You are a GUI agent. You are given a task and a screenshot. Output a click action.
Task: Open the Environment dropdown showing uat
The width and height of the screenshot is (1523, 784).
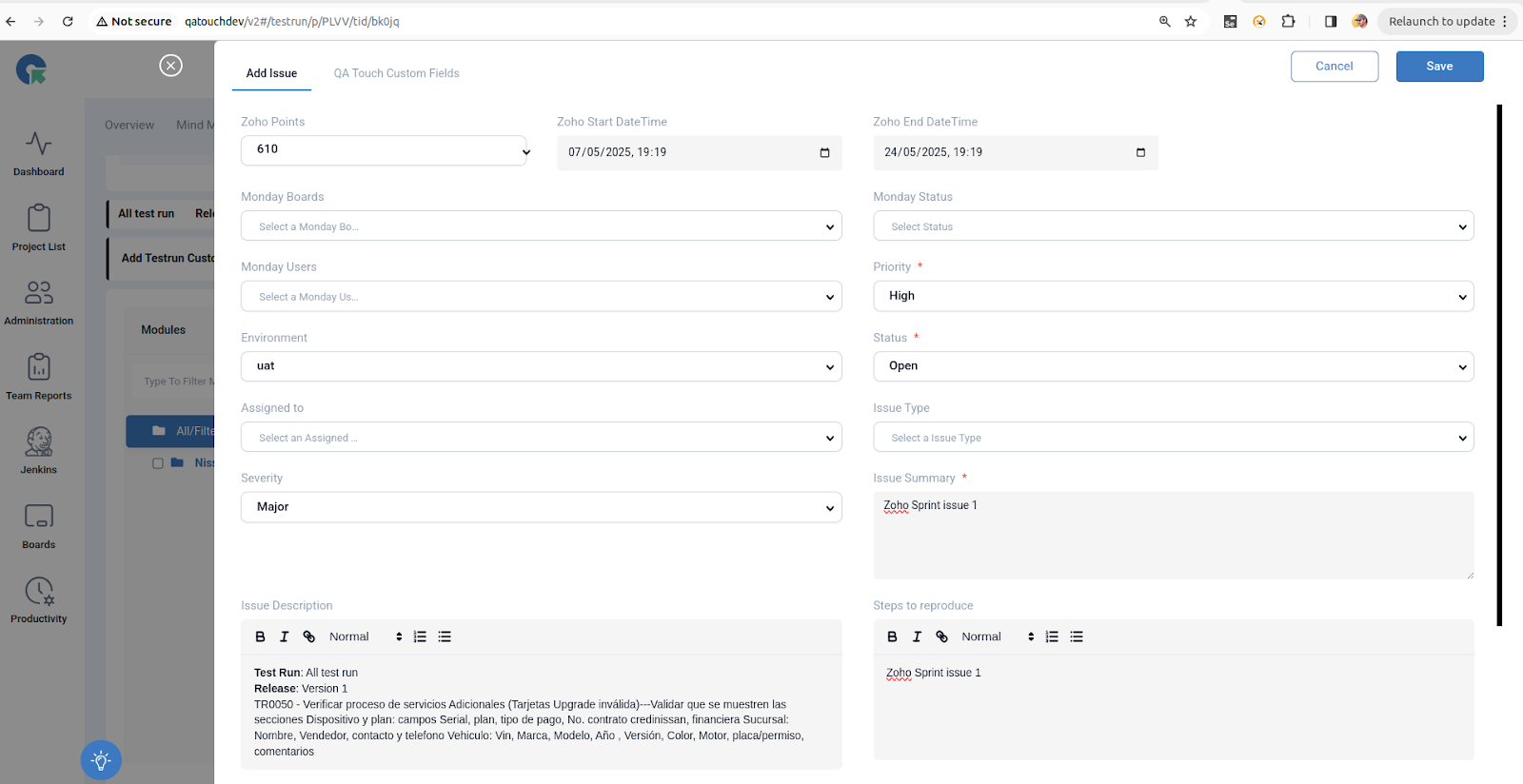(541, 366)
